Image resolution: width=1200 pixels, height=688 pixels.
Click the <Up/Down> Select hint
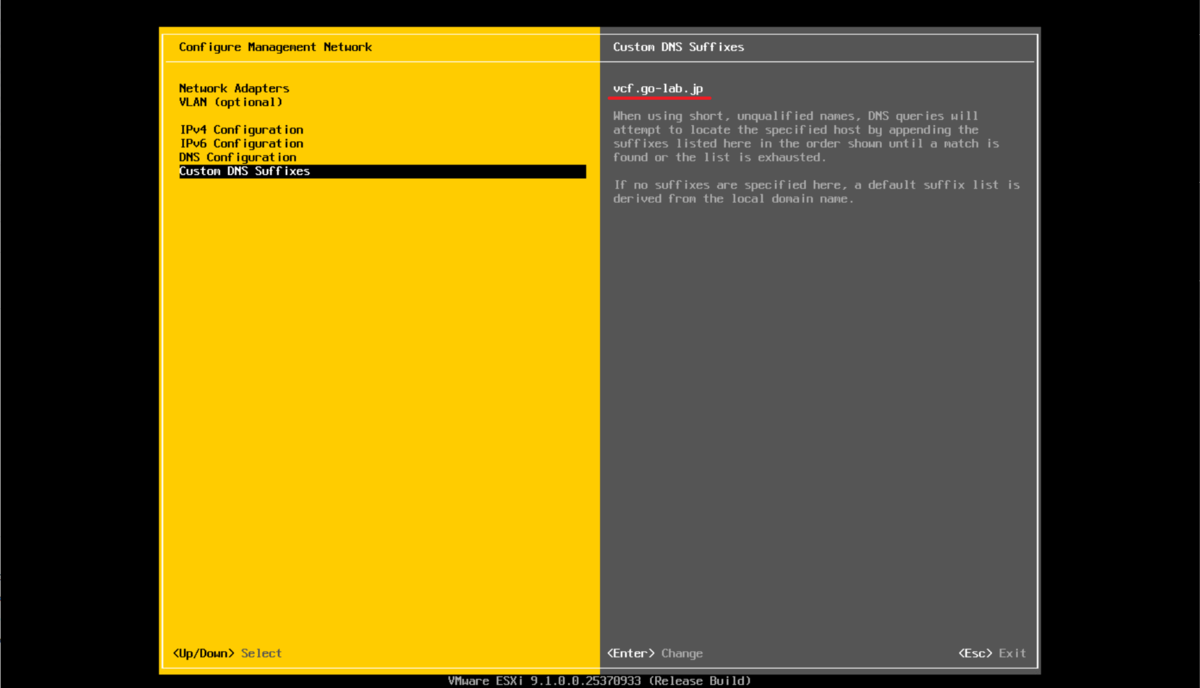(227, 653)
